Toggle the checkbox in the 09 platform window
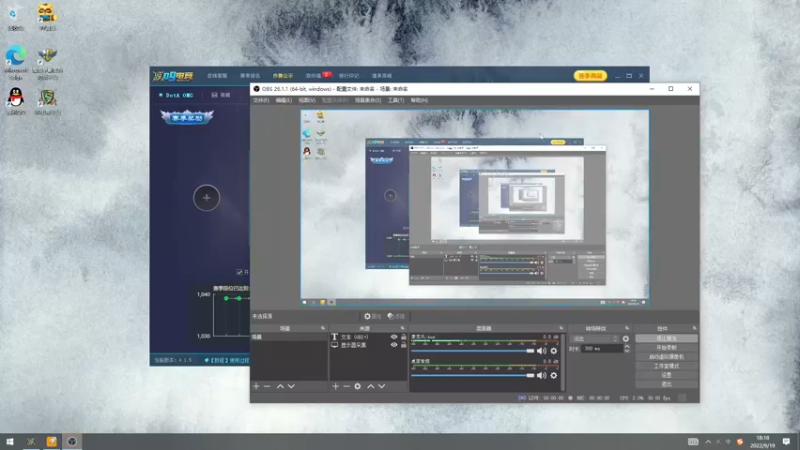800x450 pixels. [x=239, y=272]
